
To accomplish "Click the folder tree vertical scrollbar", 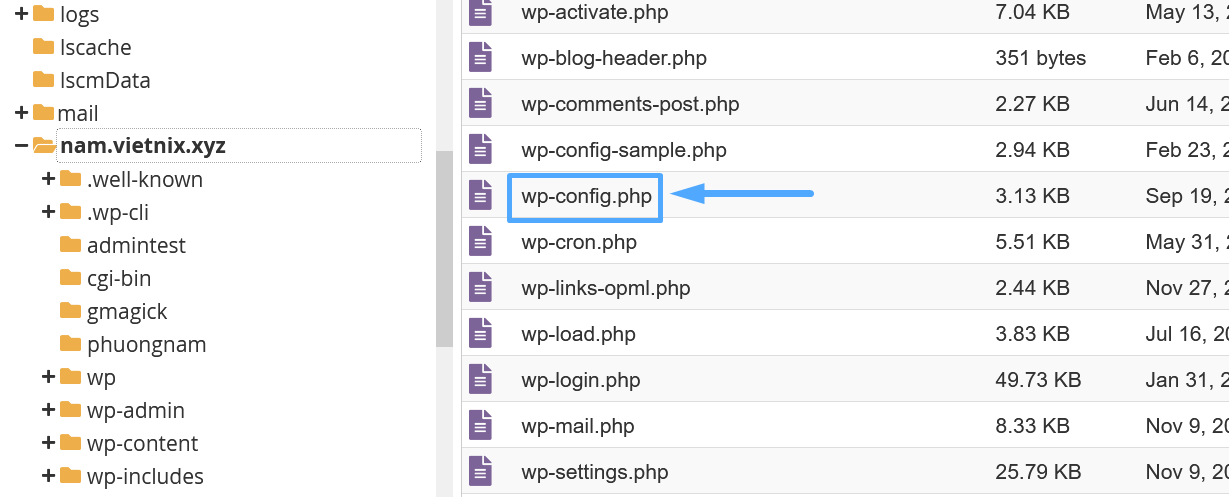I will tap(444, 249).
